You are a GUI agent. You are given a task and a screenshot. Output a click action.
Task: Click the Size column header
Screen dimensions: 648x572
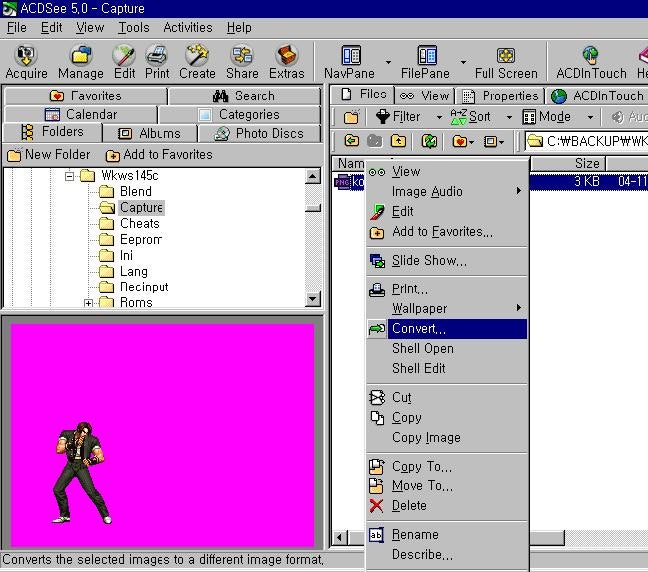(568, 164)
